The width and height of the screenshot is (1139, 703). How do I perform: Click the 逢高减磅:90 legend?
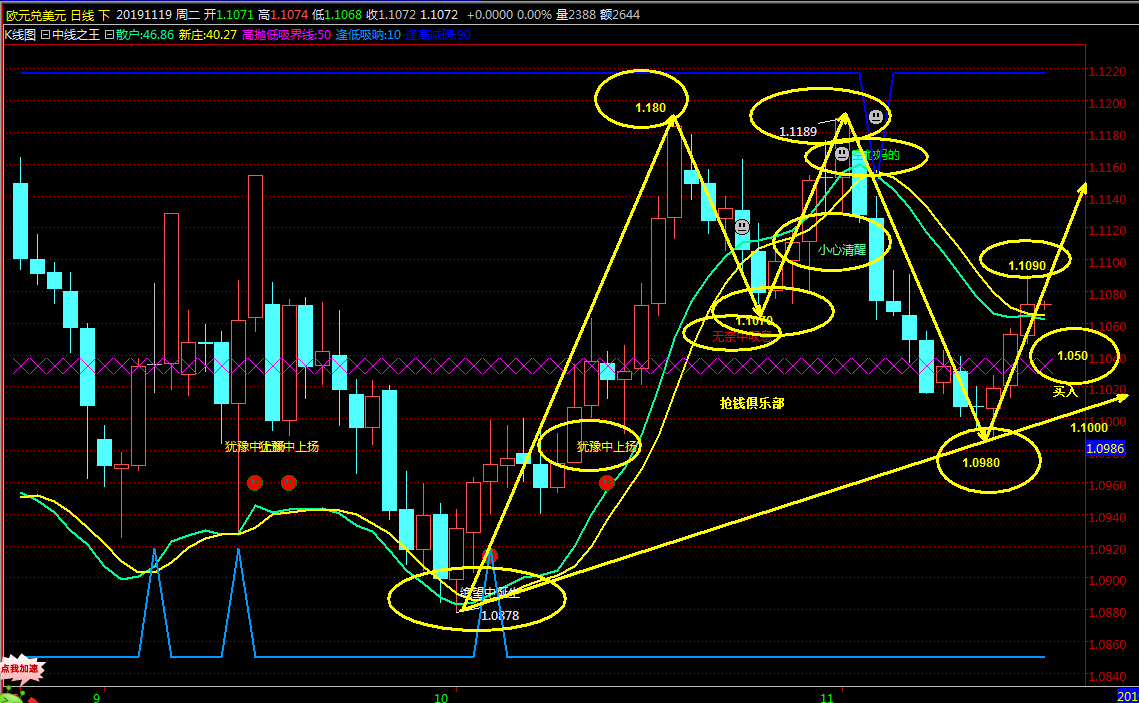pos(437,35)
